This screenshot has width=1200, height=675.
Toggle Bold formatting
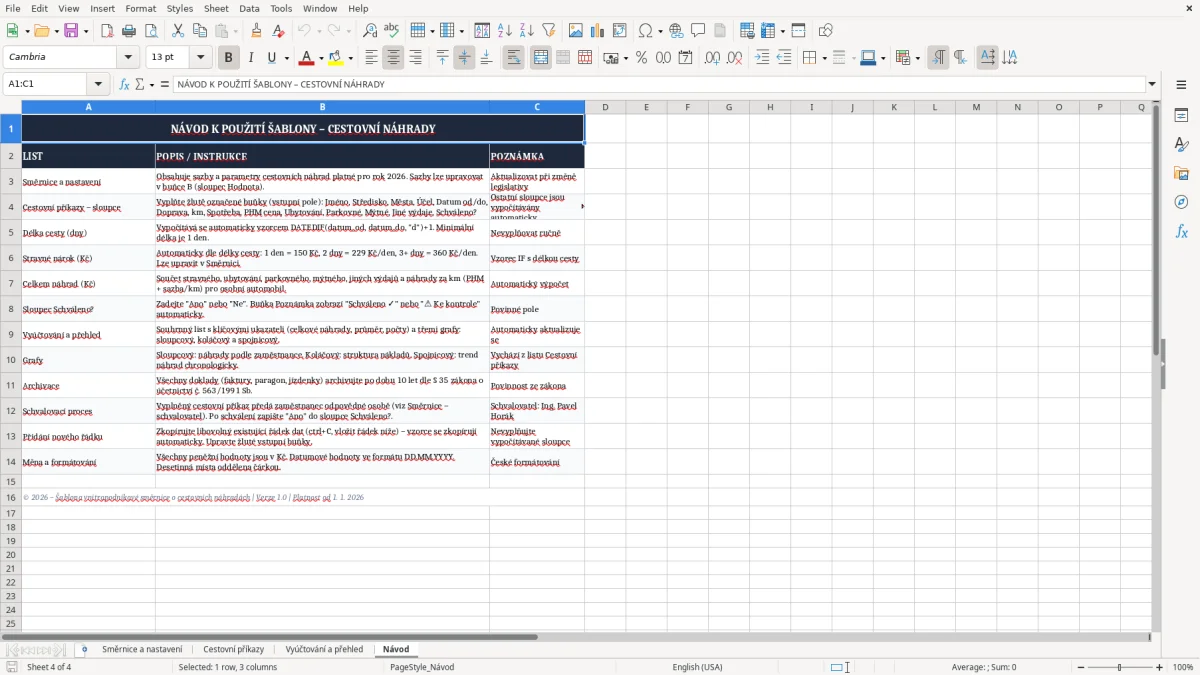[229, 58]
